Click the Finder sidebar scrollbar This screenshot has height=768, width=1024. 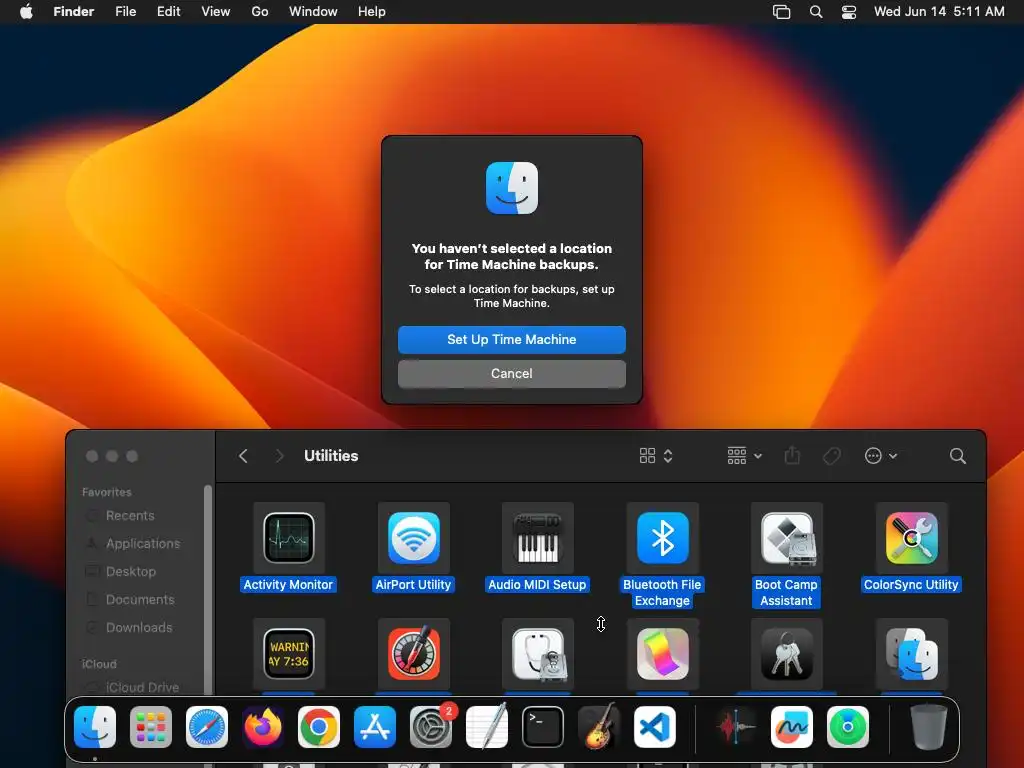[x=208, y=589]
